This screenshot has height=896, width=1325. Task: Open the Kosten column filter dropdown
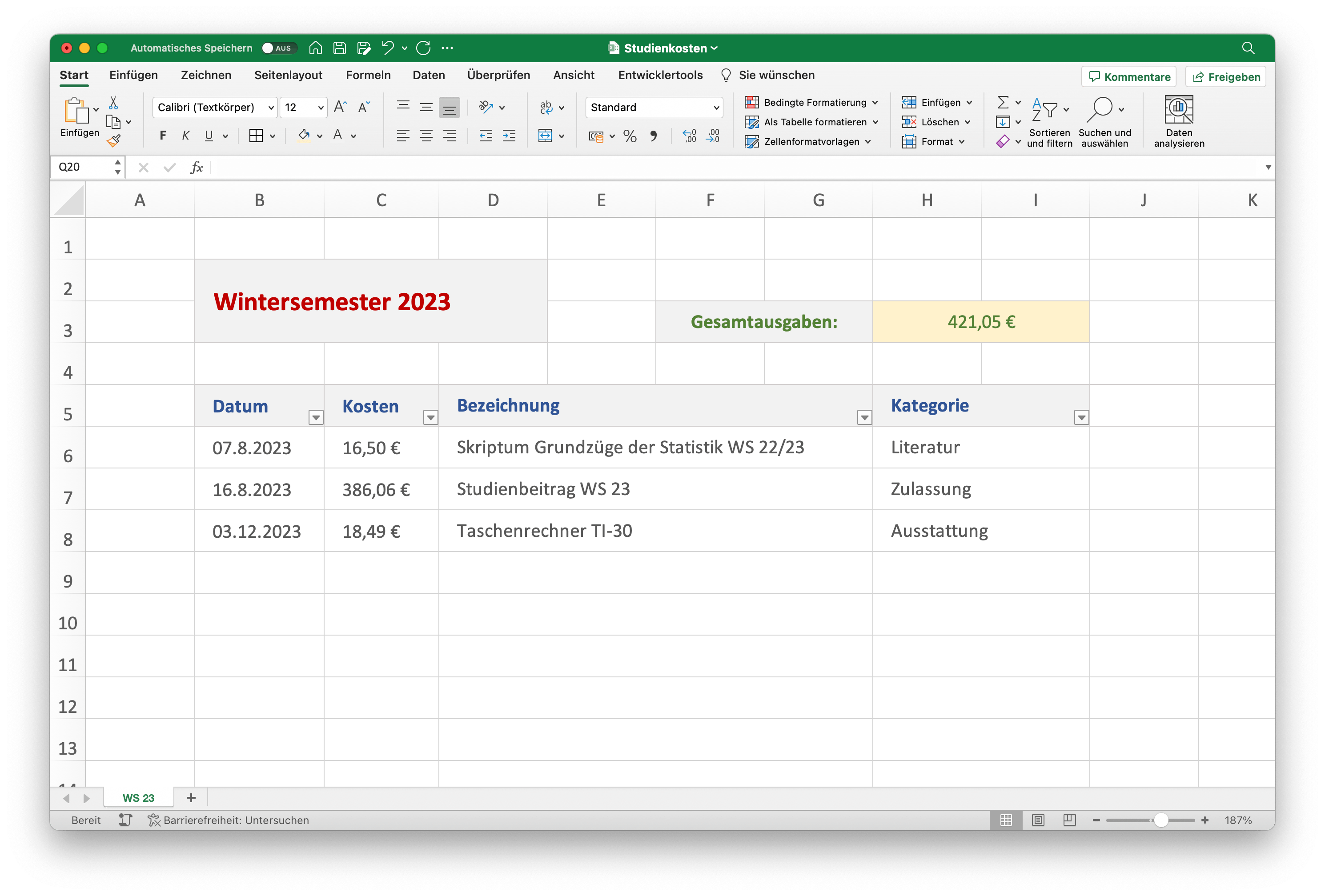430,418
